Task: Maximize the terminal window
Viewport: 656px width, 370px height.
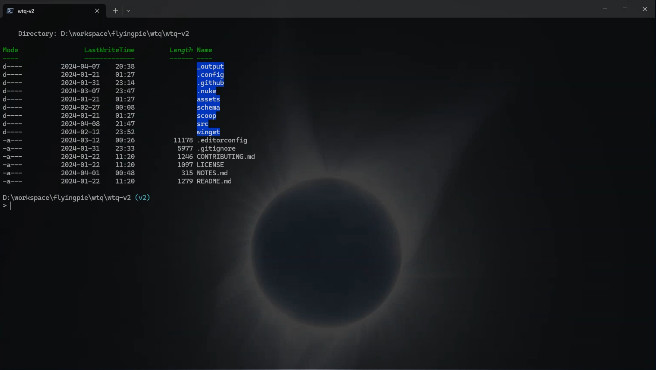Action: click(x=625, y=9)
